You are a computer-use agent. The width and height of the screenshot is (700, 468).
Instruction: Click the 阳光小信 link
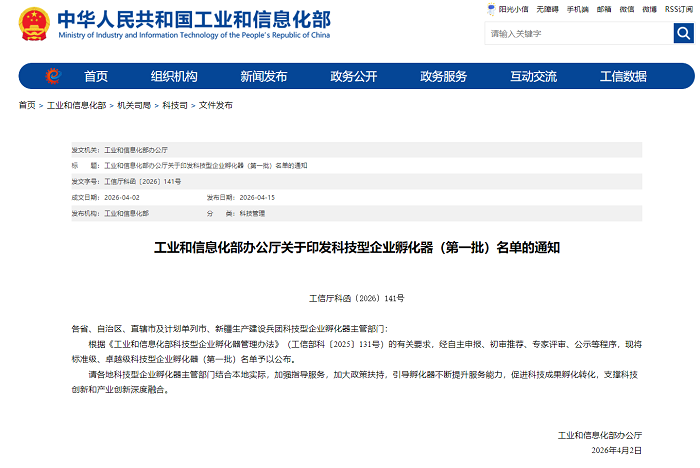(513, 9)
